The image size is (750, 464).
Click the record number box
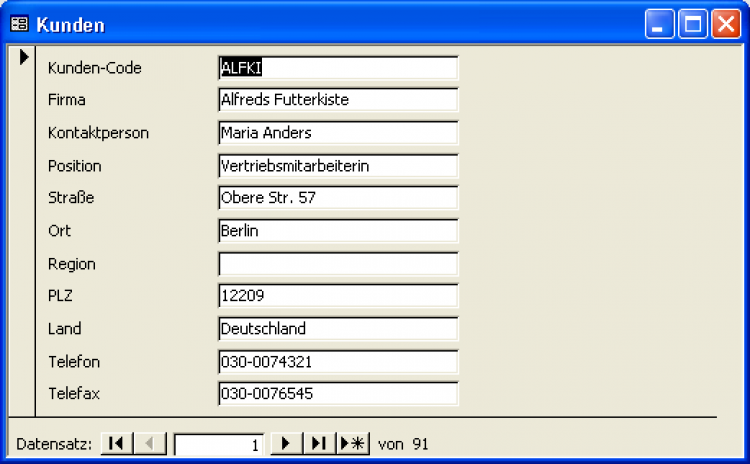(219, 444)
